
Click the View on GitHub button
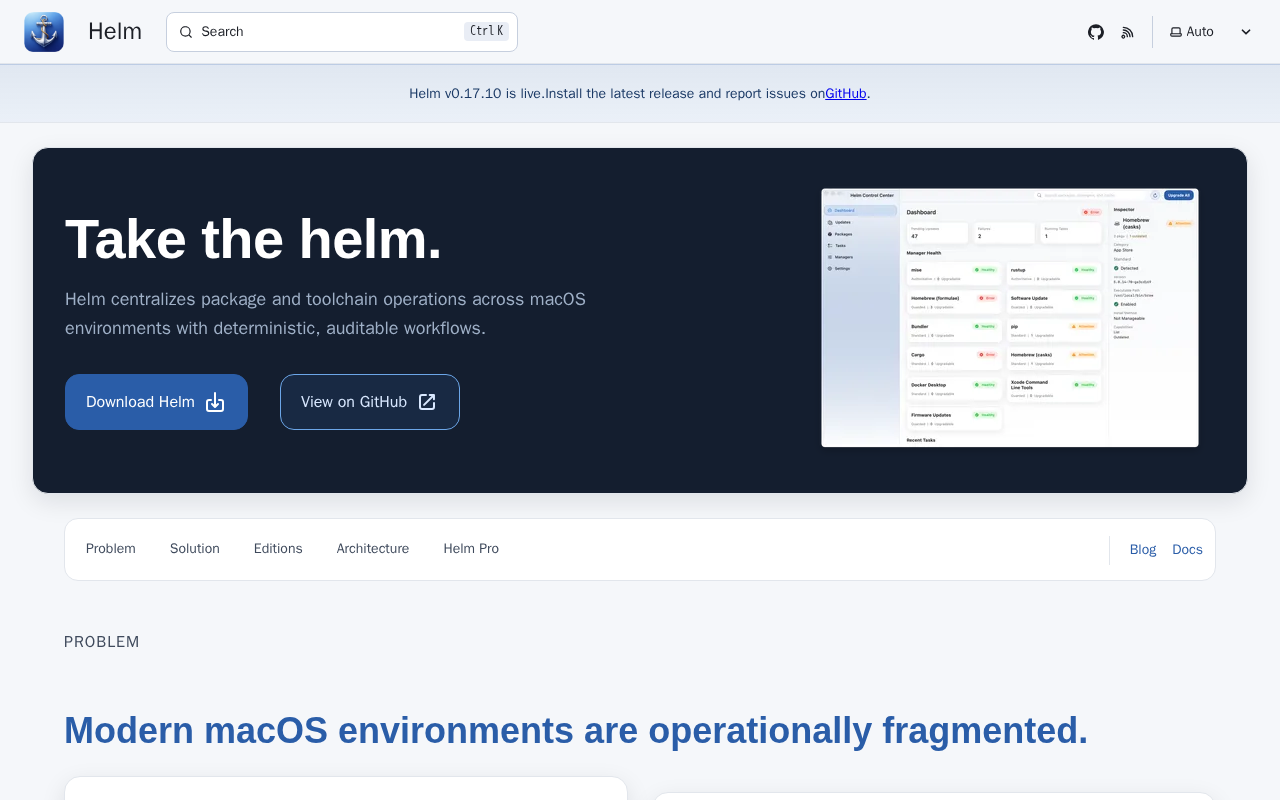[370, 402]
